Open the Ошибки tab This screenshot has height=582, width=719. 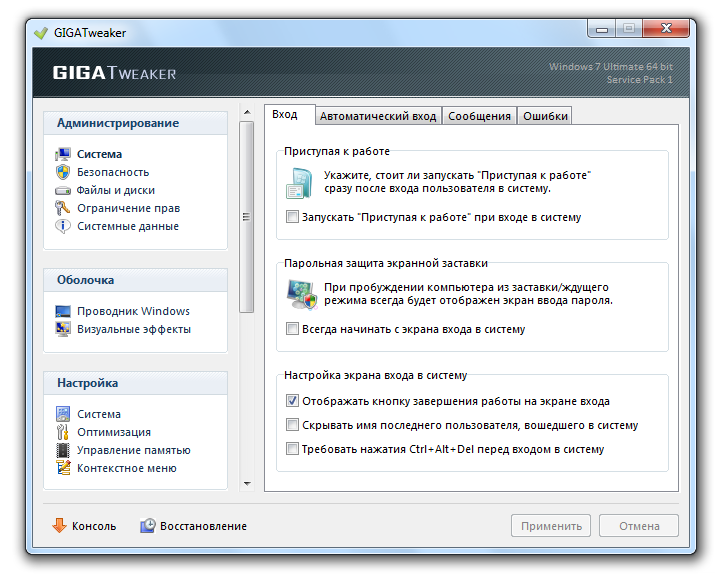pos(545,116)
